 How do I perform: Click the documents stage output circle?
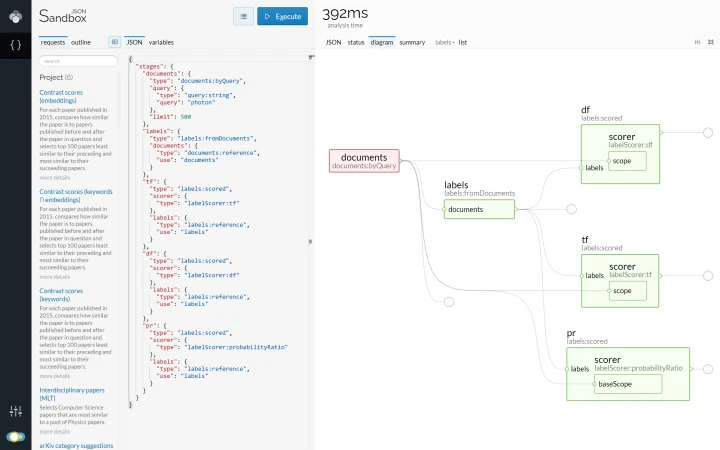449,302
